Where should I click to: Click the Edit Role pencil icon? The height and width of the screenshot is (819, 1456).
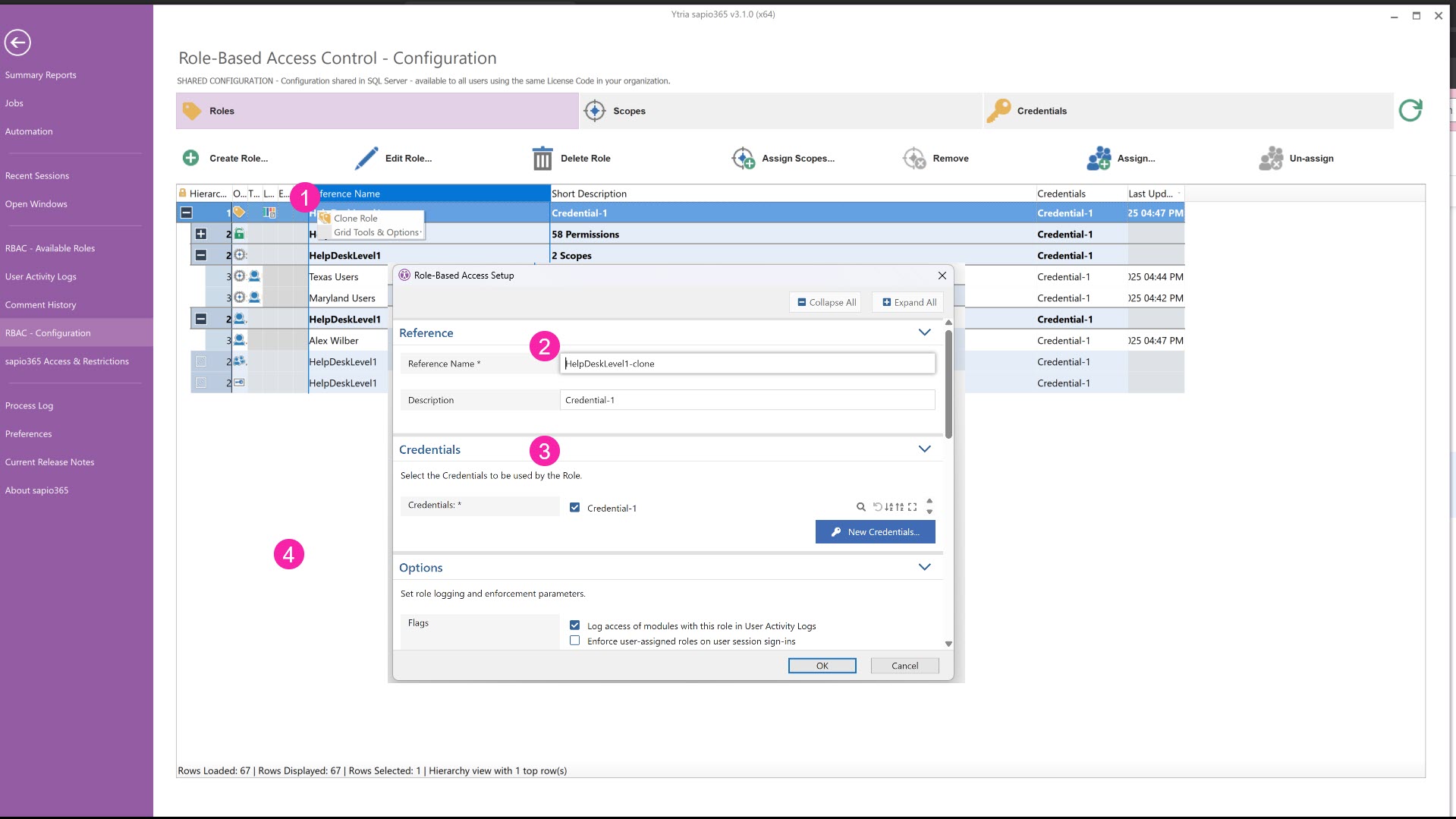click(x=366, y=158)
